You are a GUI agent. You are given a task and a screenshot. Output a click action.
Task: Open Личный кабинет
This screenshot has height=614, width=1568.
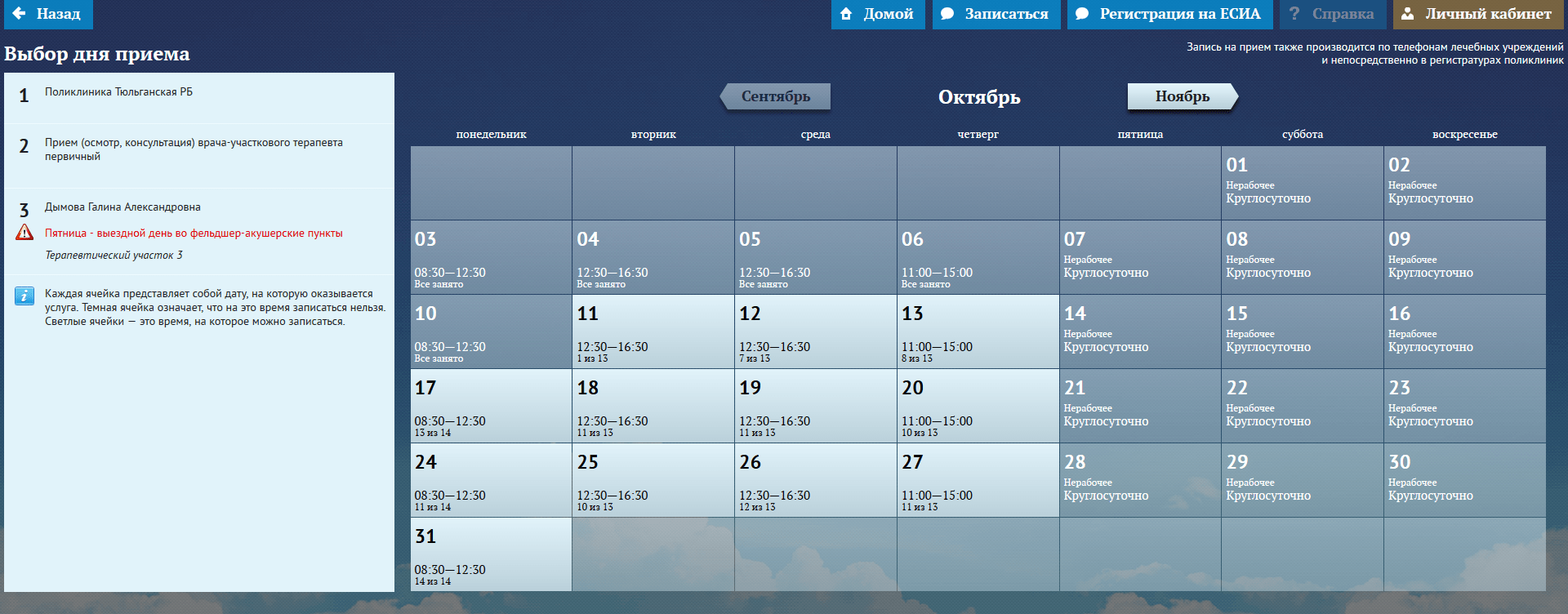(1479, 14)
